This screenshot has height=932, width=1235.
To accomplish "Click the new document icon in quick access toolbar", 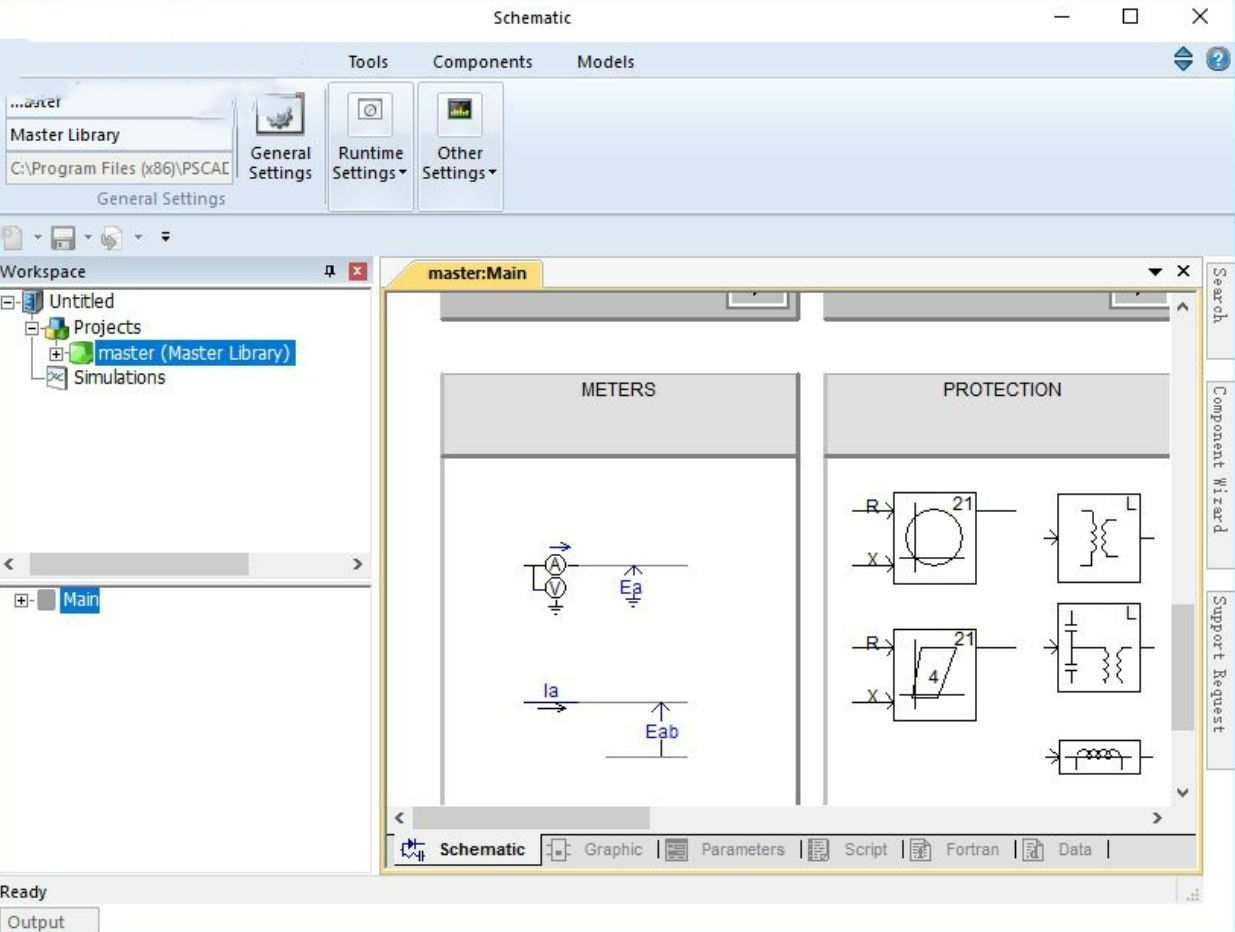I will tap(12, 238).
